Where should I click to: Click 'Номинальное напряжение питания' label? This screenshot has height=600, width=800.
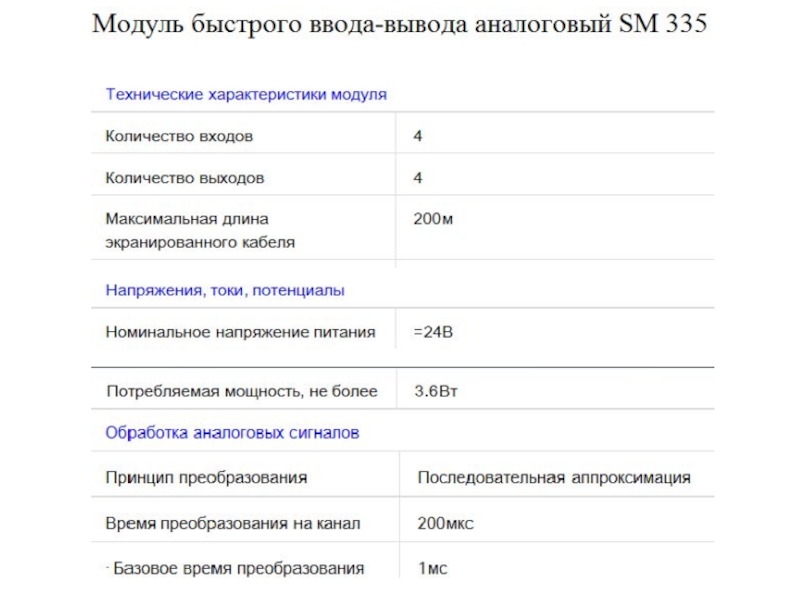[241, 332]
